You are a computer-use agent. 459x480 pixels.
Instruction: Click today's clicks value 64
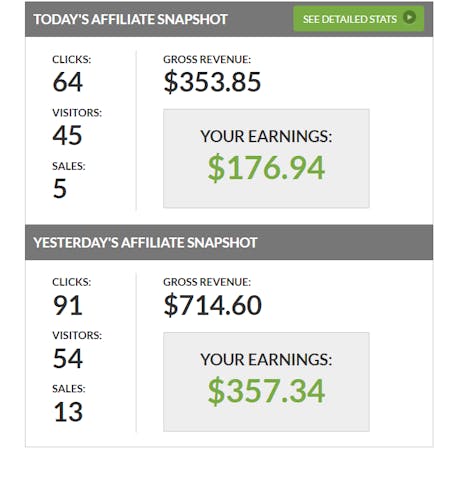(67, 82)
